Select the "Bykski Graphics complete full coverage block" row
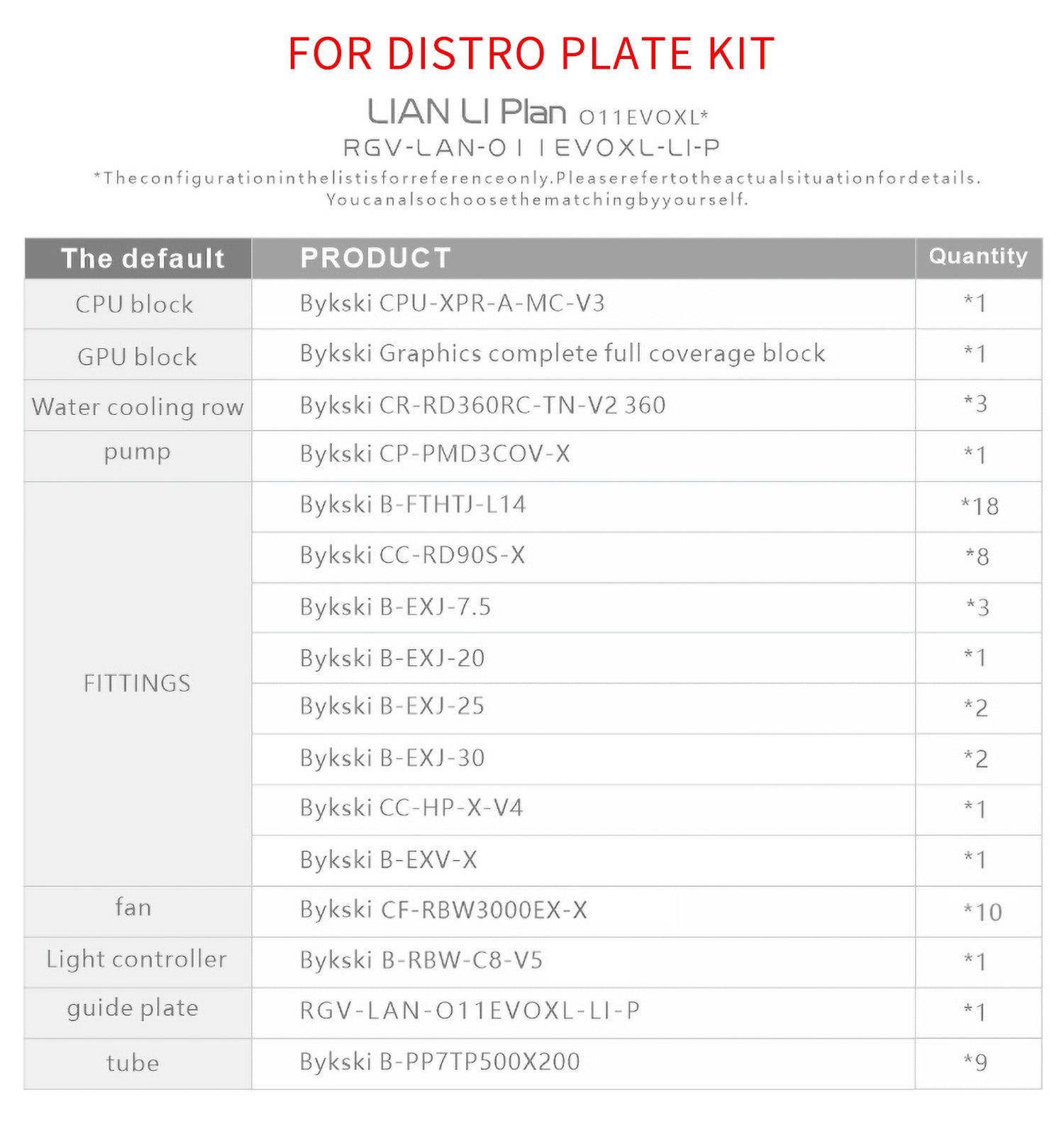Viewport: 1064px width, 1123px height. coord(562,353)
